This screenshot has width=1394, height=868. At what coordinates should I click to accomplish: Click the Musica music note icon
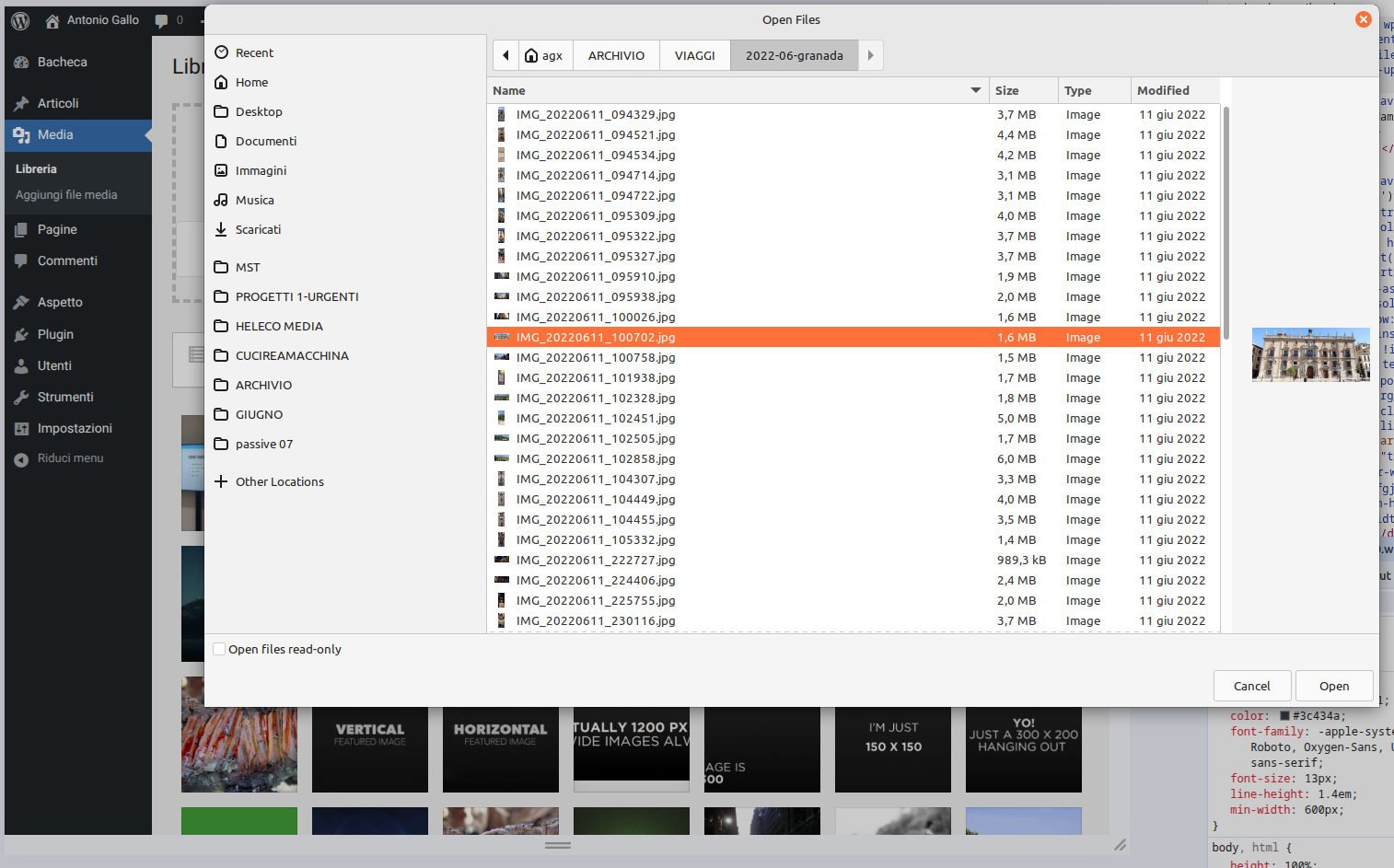coord(221,200)
